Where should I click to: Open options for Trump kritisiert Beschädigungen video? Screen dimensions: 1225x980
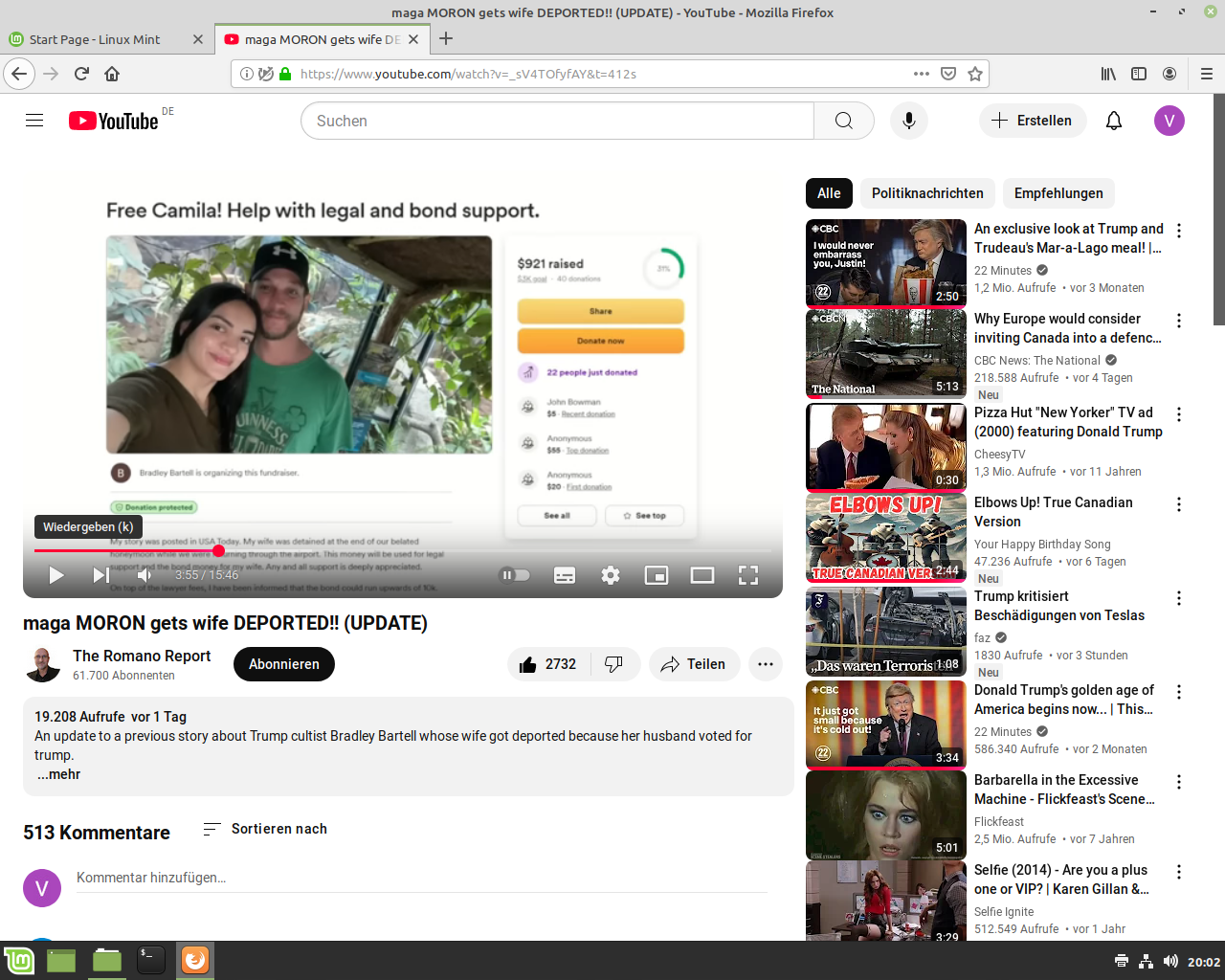point(1179,598)
